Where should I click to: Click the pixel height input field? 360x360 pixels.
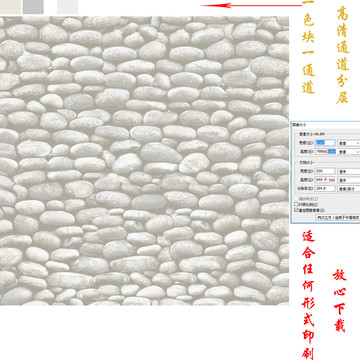(325, 151)
